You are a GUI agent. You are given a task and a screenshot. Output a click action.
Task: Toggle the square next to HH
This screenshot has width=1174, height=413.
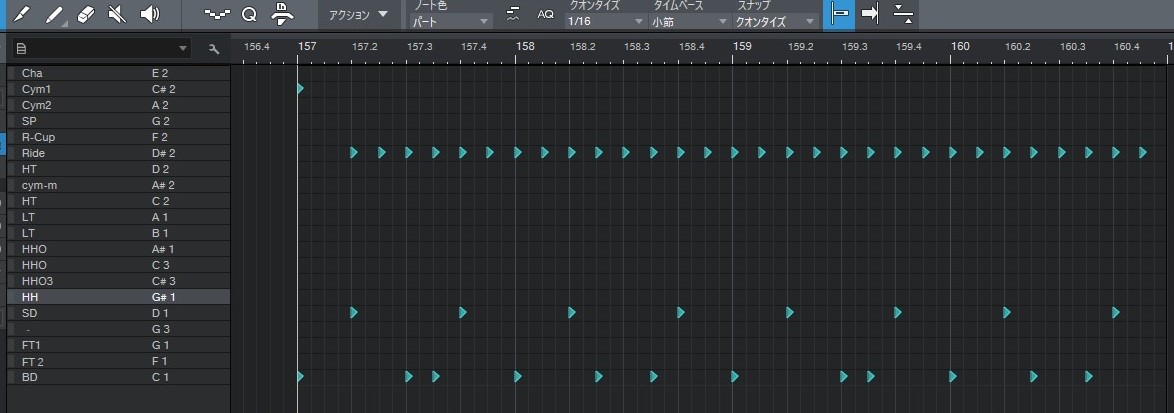click(x=11, y=297)
